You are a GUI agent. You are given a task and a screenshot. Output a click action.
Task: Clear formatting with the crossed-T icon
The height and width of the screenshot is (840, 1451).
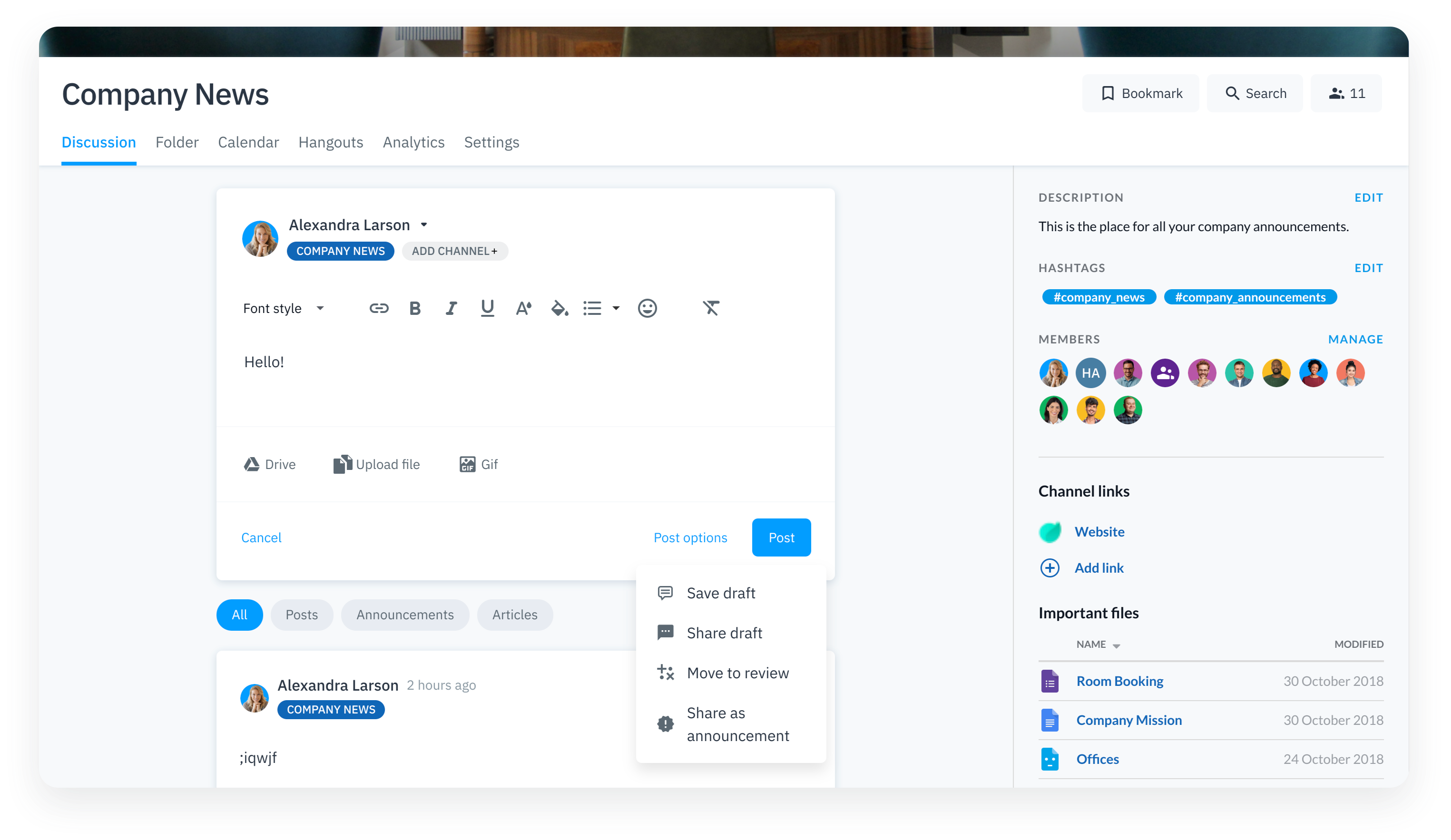tap(711, 309)
